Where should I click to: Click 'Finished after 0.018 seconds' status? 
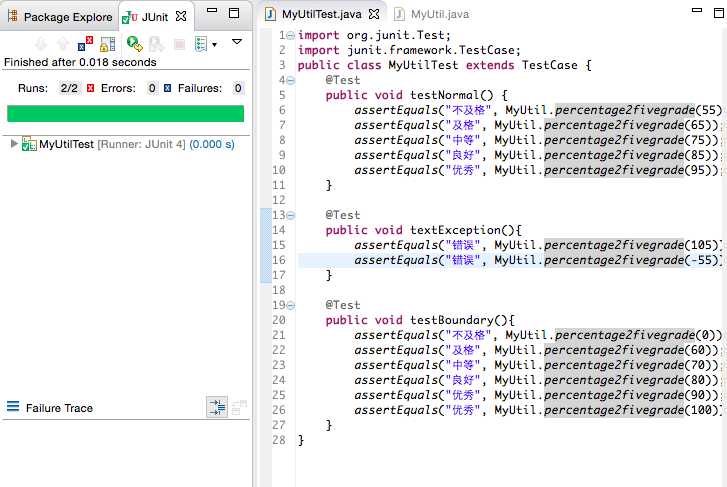click(x=80, y=62)
